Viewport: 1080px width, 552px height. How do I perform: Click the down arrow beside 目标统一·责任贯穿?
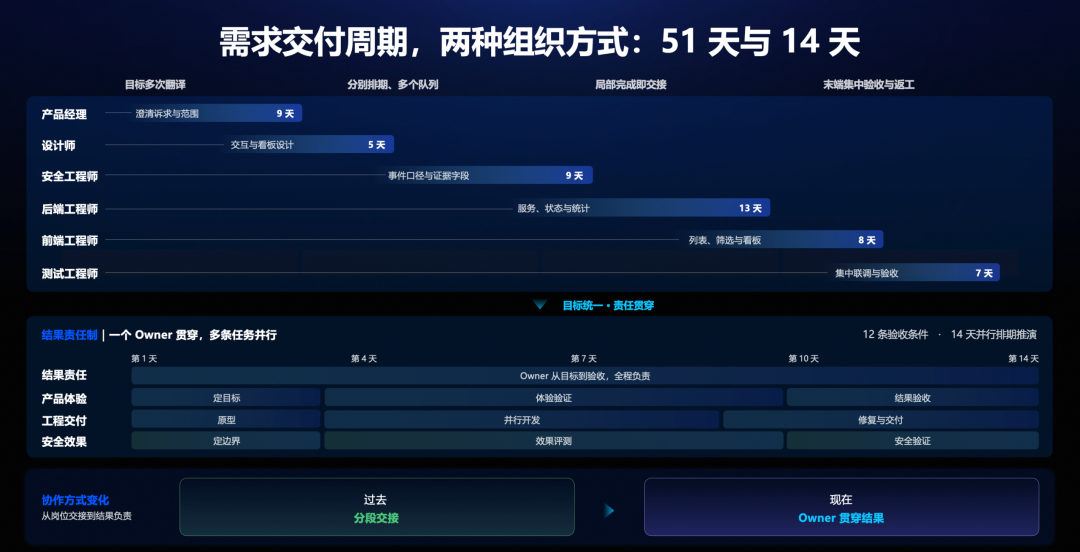point(539,305)
